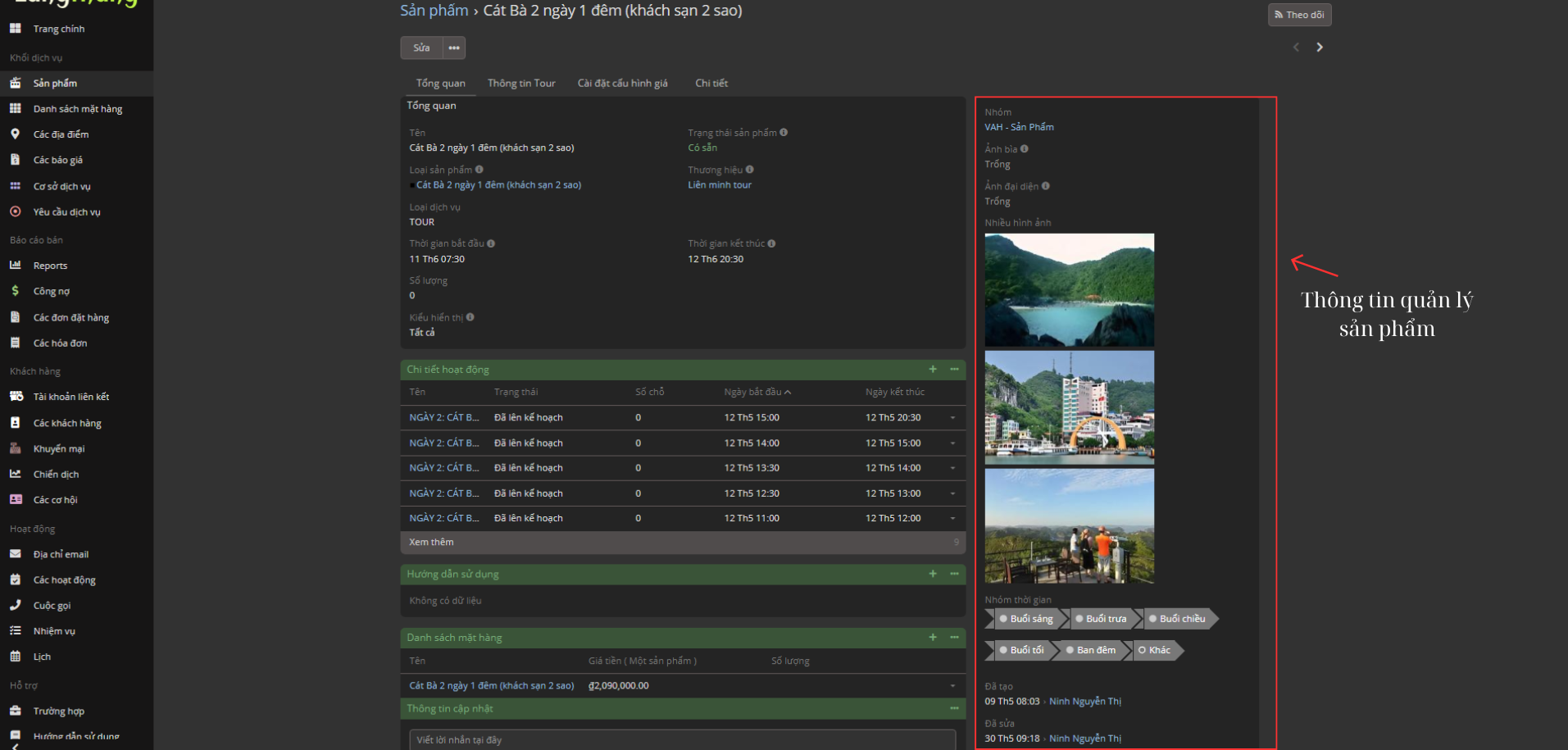Screen dimensions: 1568x750
Task: Go to next record arrow
Action: 1320,48
